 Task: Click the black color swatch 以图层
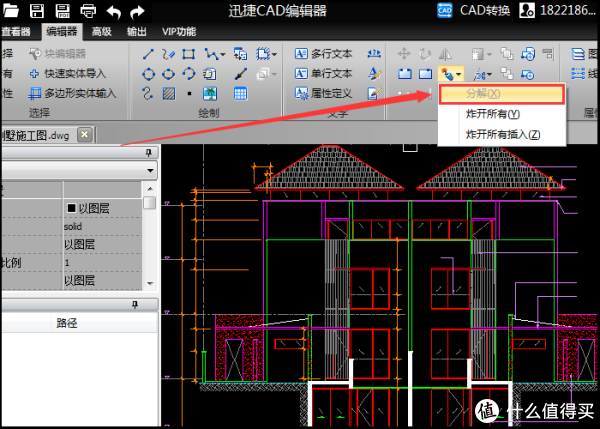coord(72,208)
